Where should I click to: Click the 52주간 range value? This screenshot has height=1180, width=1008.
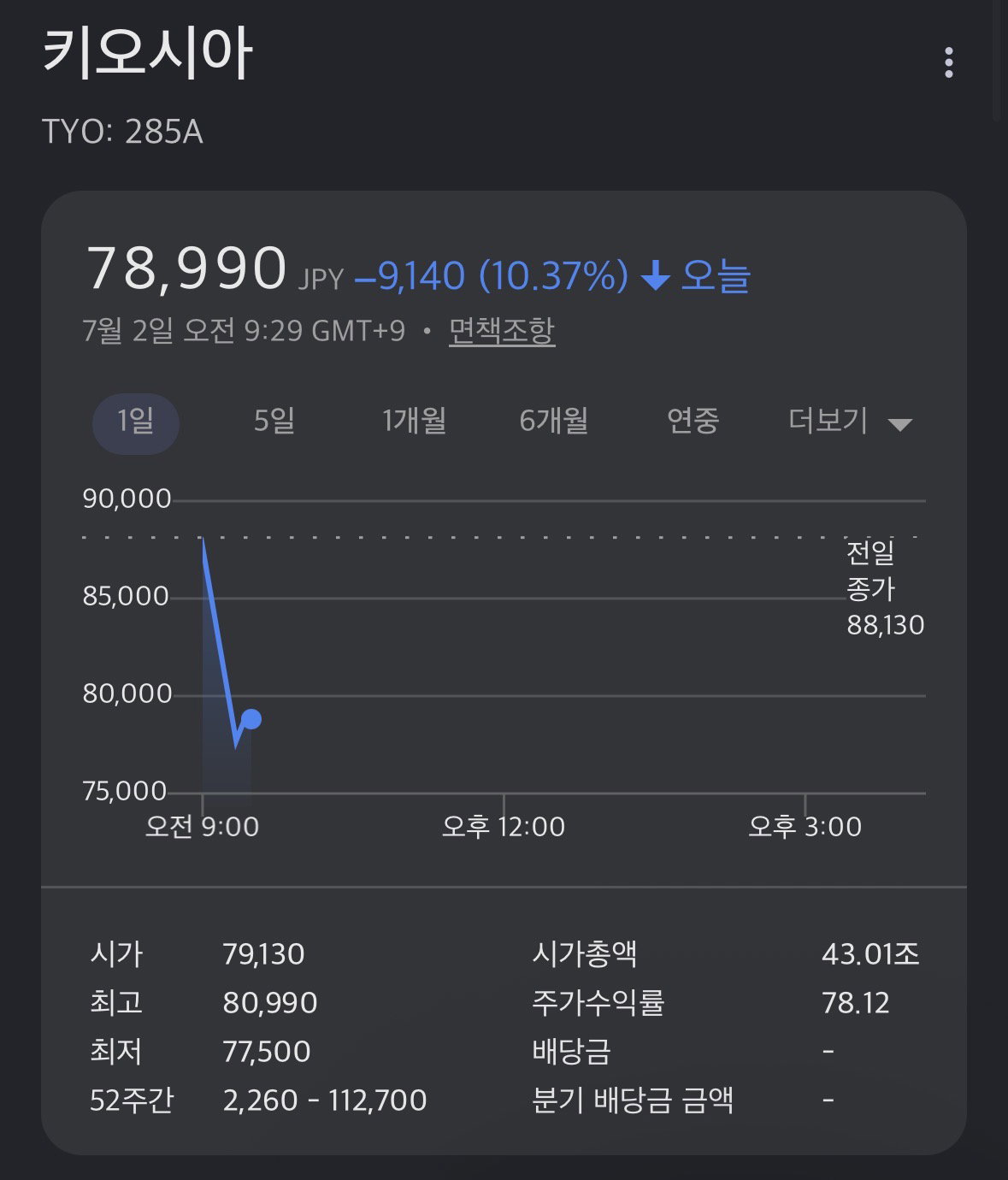click(325, 1100)
